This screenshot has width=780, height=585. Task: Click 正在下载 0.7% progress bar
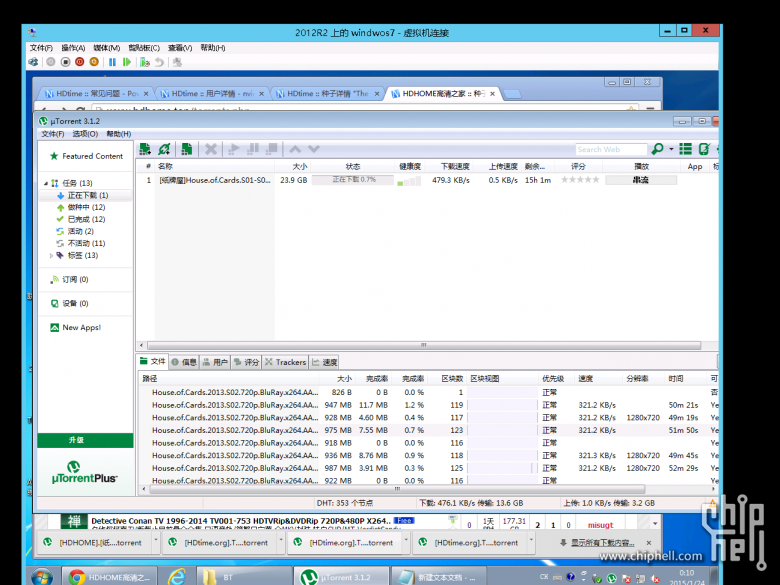[x=353, y=180]
